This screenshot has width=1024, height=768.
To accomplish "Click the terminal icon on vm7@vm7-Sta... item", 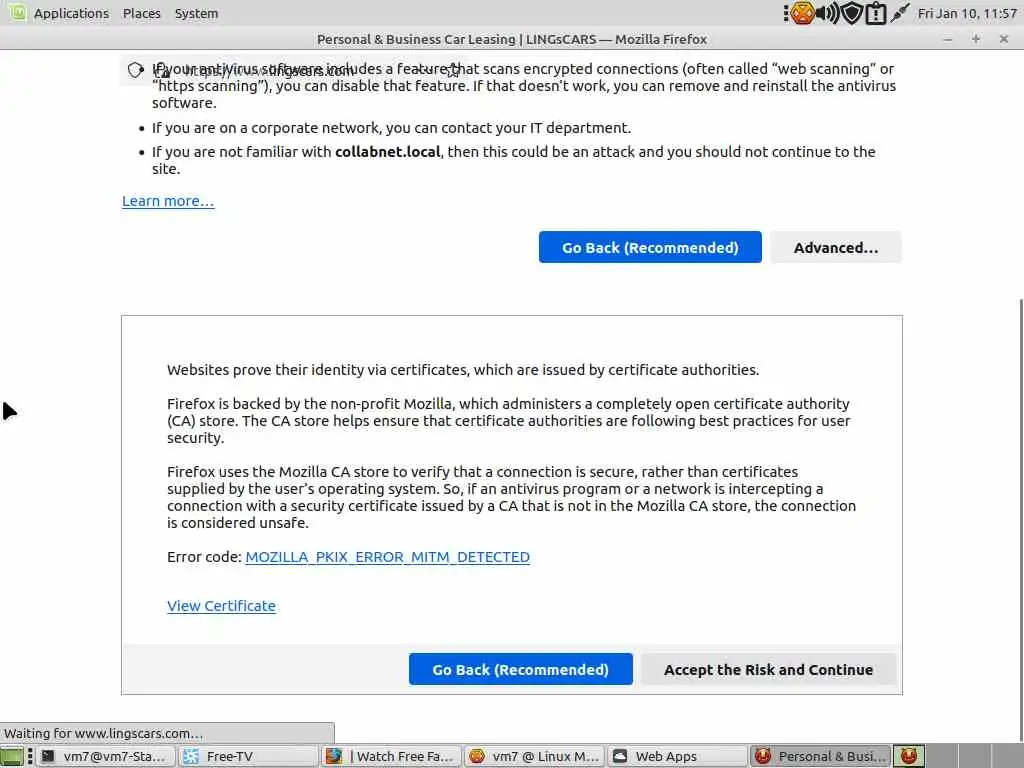I will 48,756.
